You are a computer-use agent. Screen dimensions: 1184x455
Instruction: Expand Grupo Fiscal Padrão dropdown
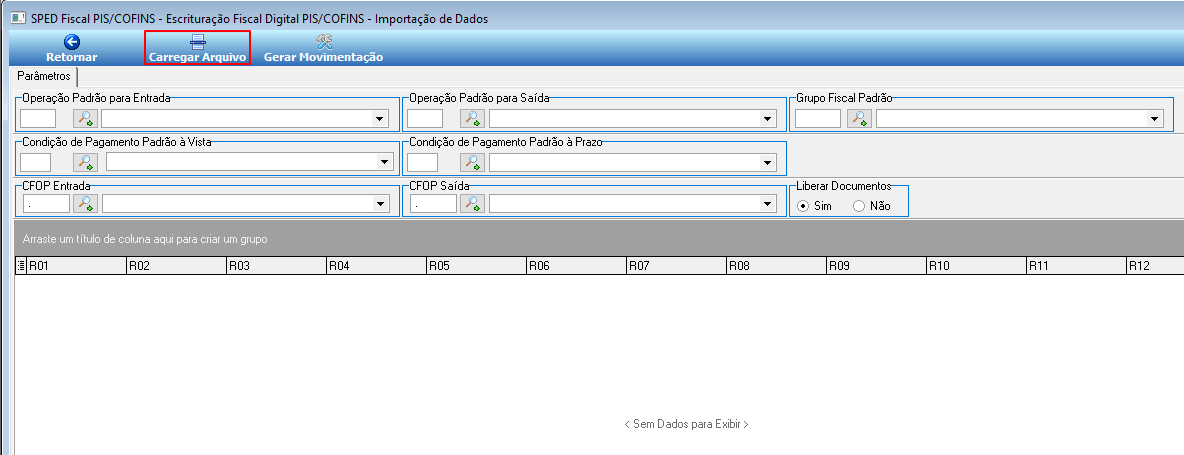1154,119
